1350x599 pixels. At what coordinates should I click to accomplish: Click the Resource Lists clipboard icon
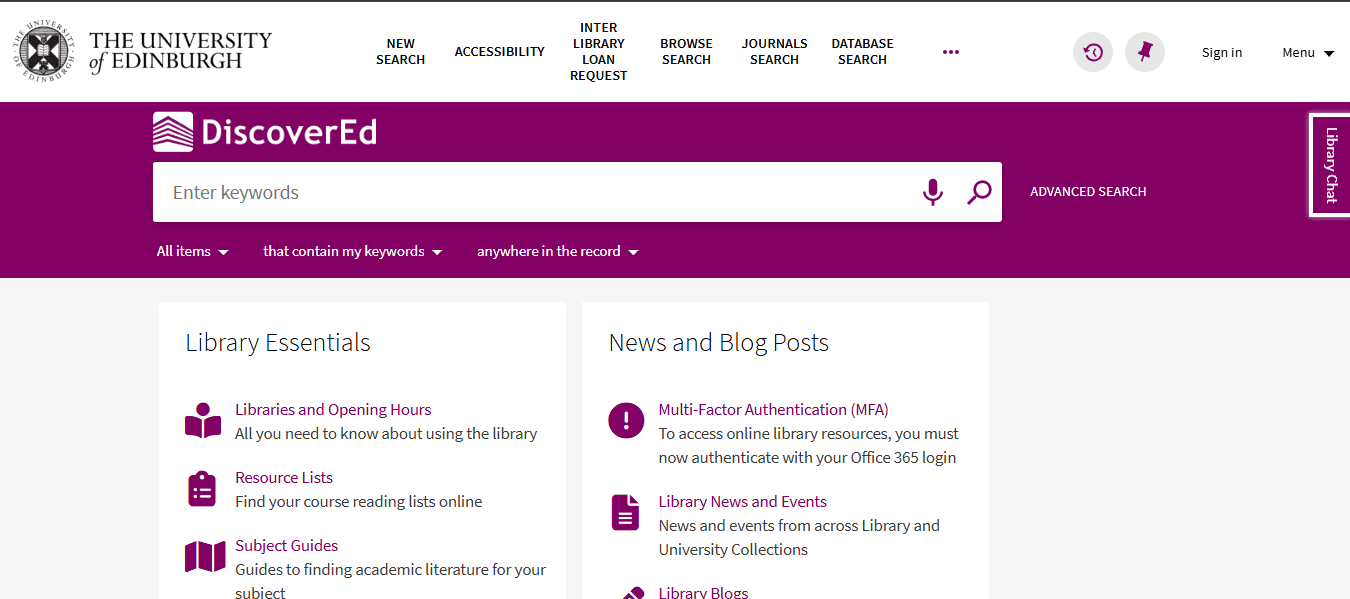(202, 489)
